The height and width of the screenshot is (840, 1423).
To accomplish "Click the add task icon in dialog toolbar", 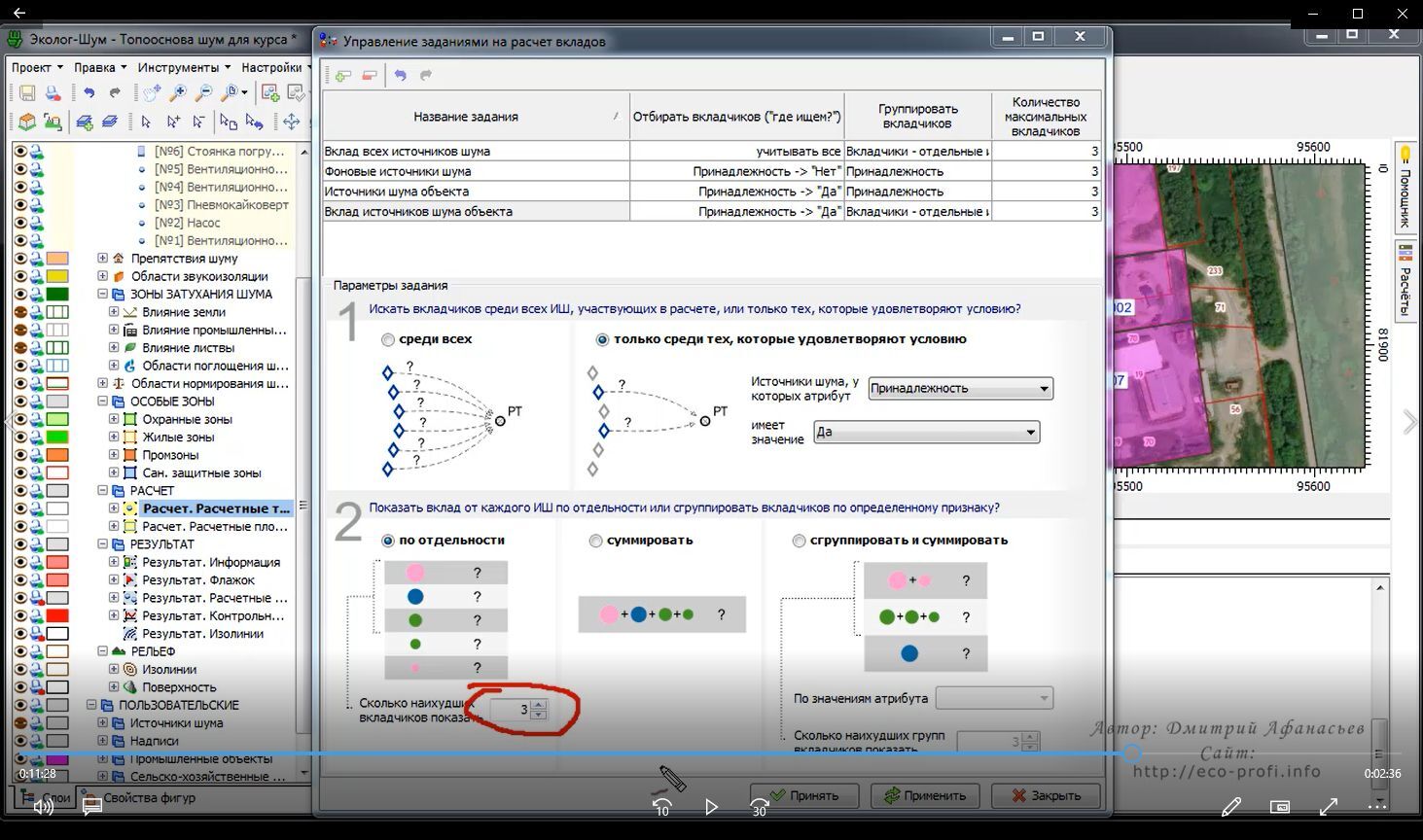I will [342, 75].
